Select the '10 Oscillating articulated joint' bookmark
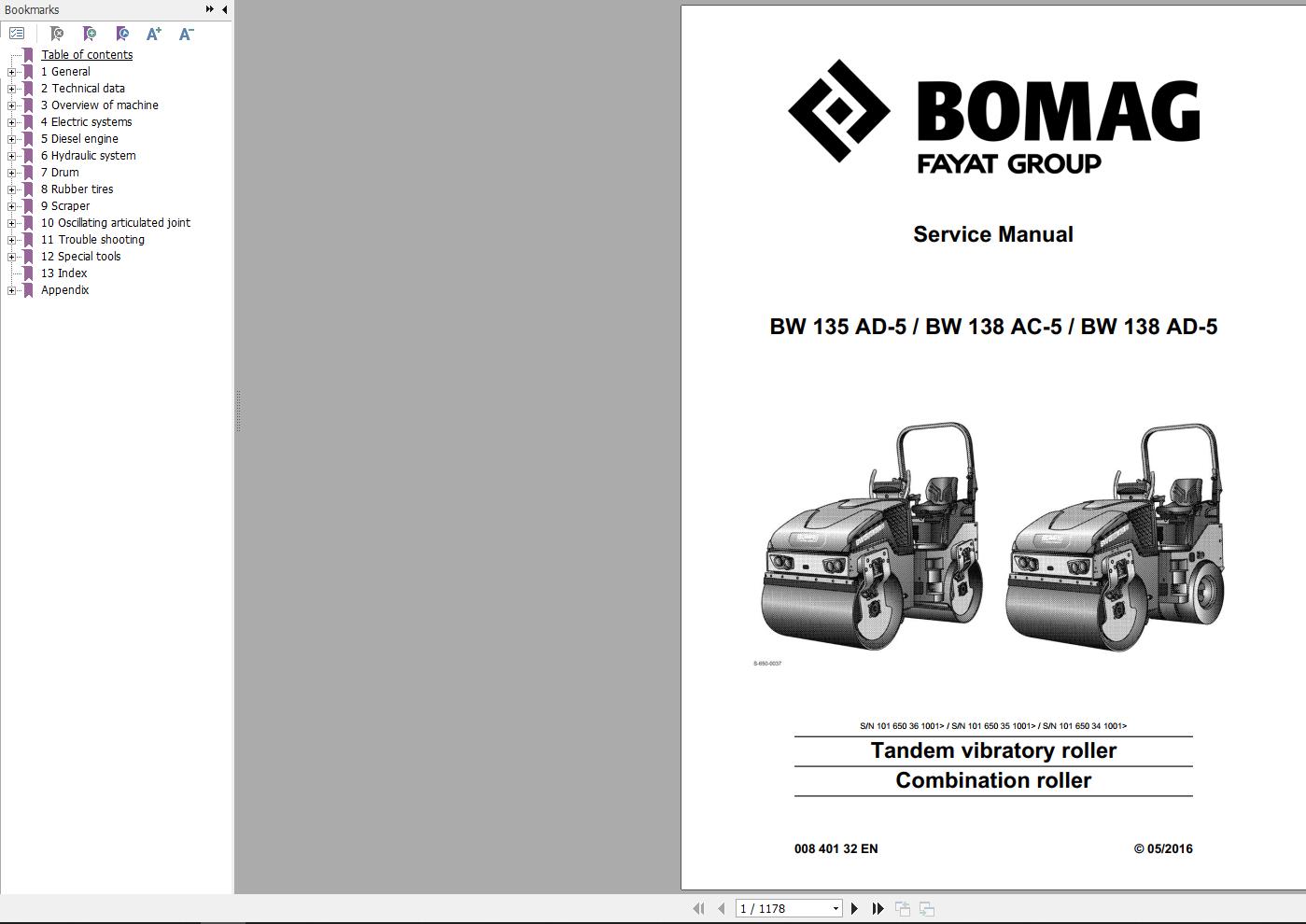 point(116,223)
